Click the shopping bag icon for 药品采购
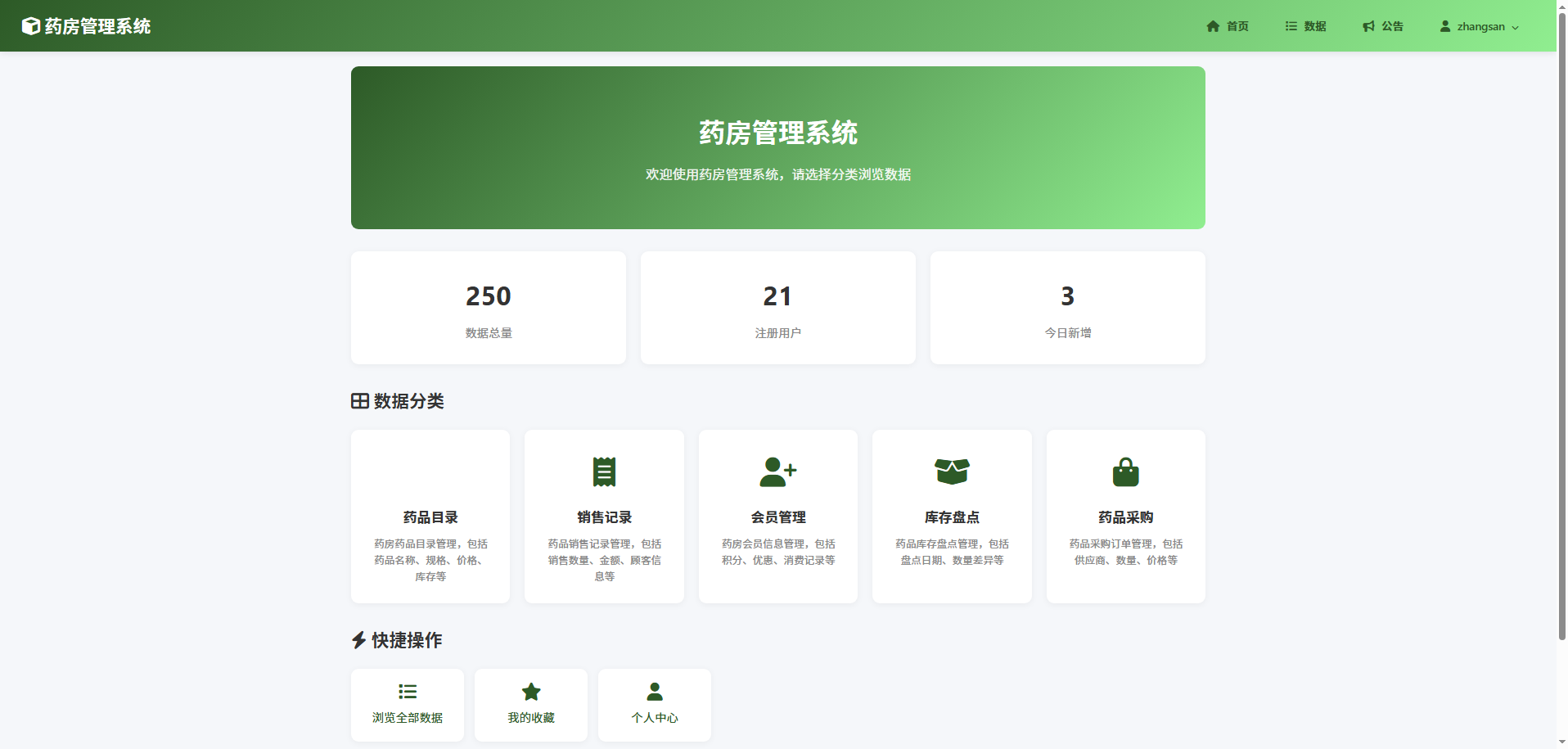 coord(1126,472)
